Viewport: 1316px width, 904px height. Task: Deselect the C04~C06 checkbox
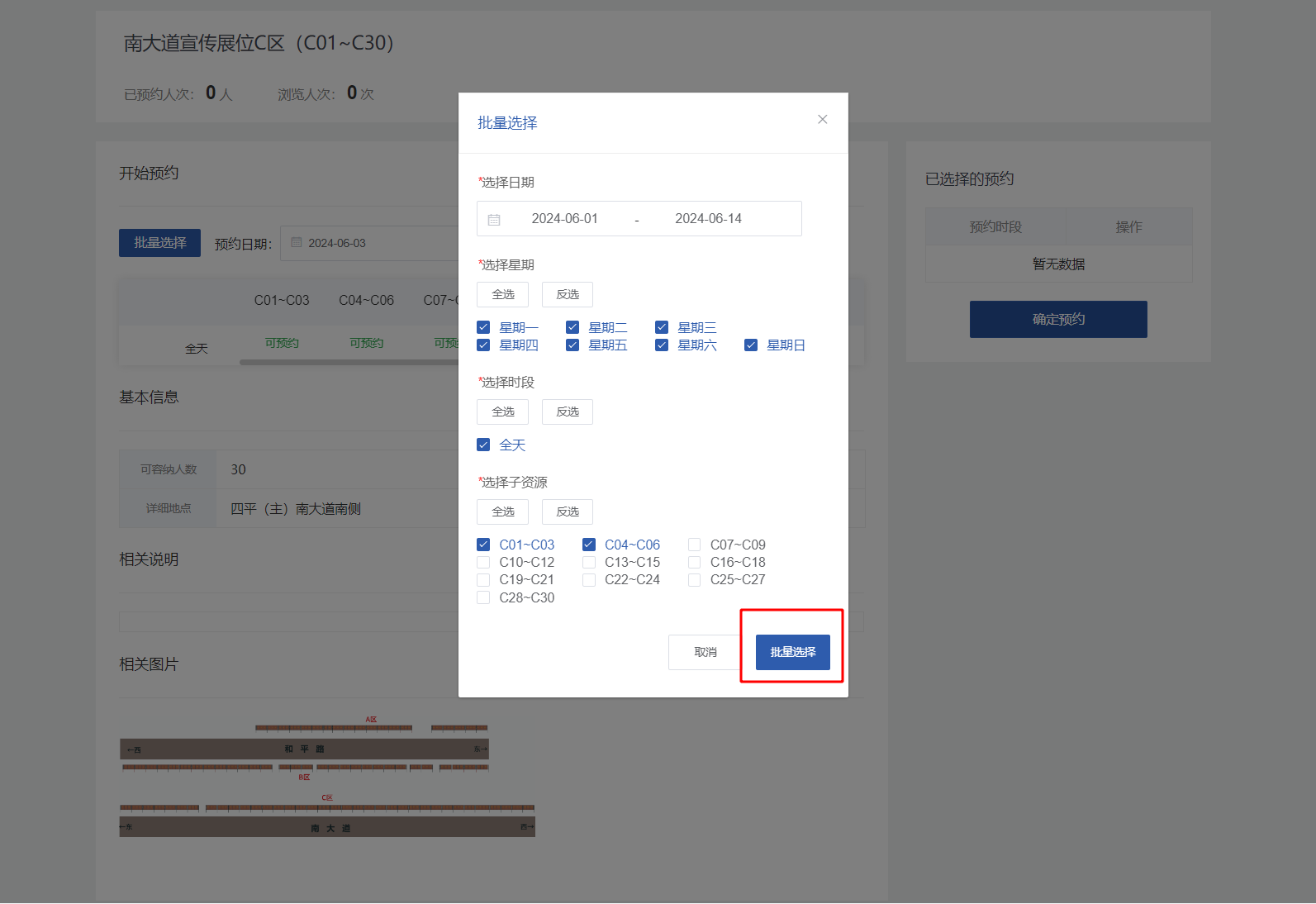(x=589, y=545)
